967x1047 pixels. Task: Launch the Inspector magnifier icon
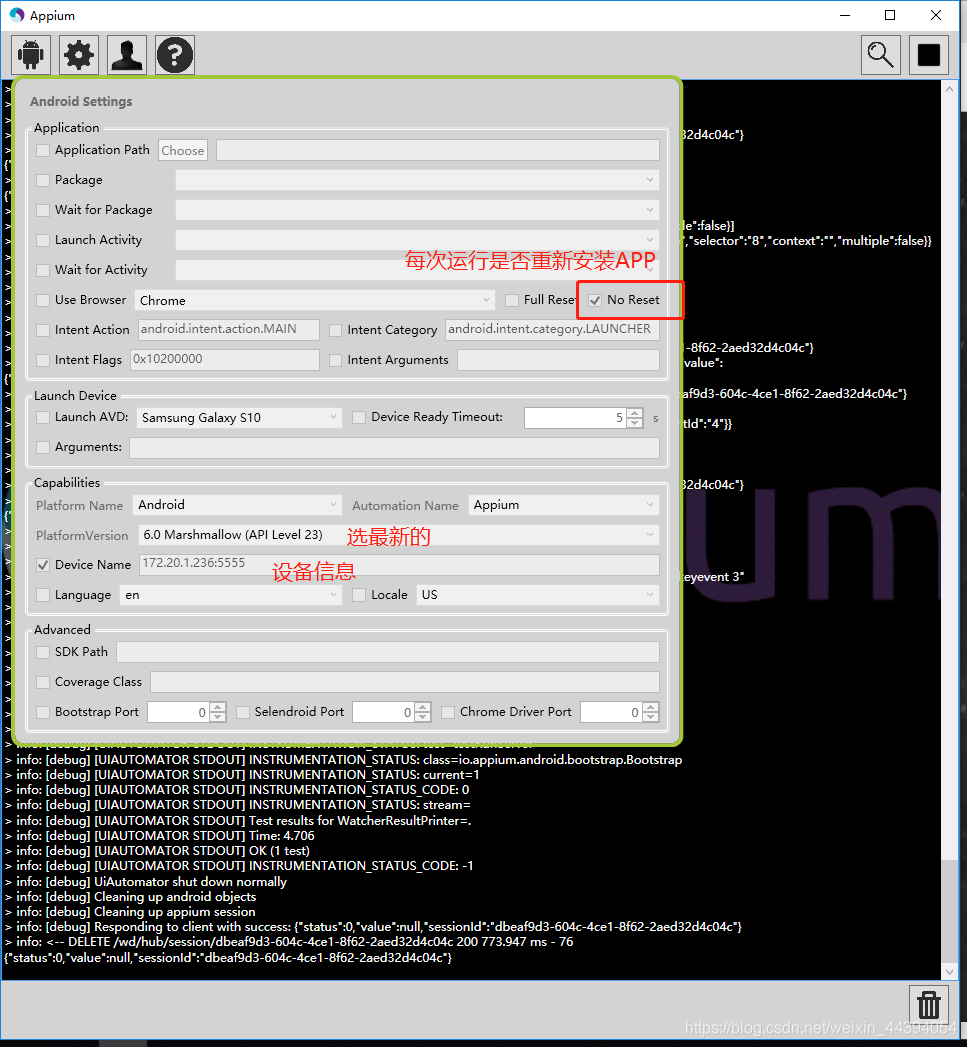880,55
